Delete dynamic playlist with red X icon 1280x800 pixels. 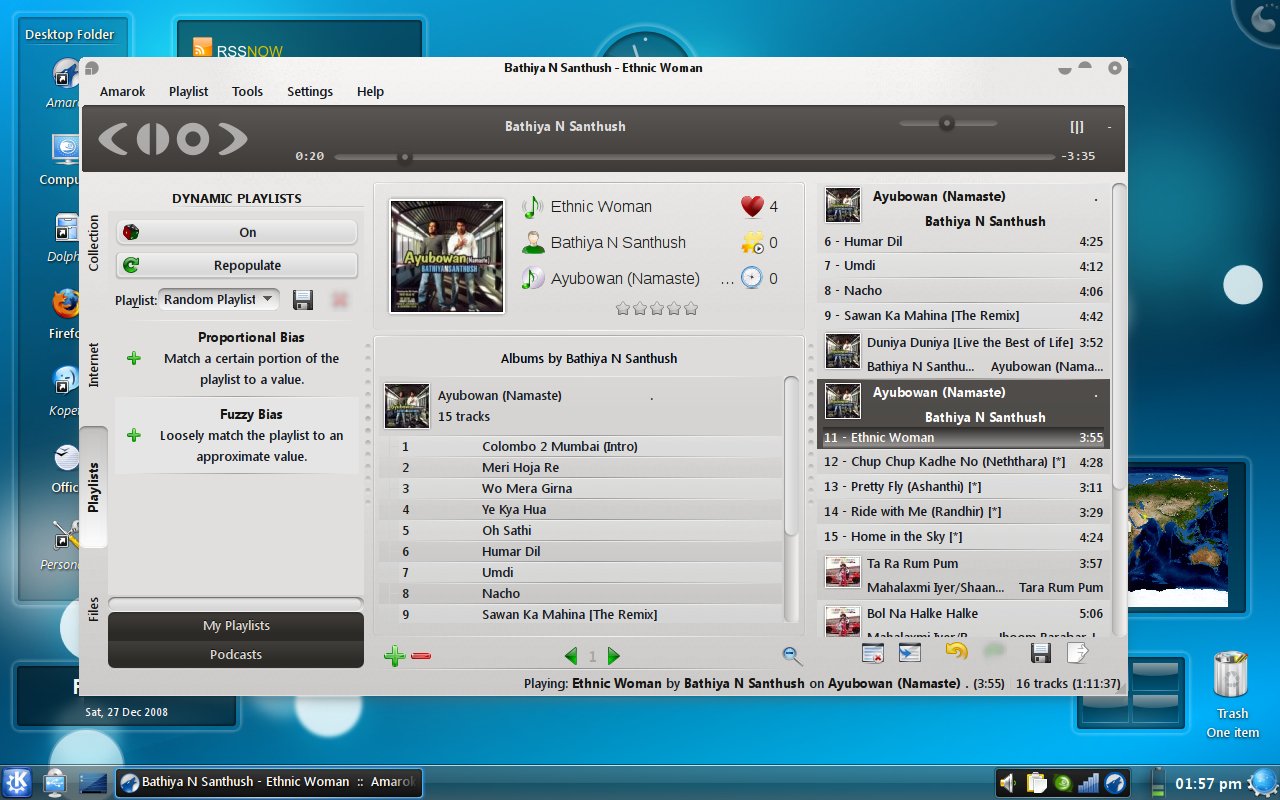click(x=340, y=299)
